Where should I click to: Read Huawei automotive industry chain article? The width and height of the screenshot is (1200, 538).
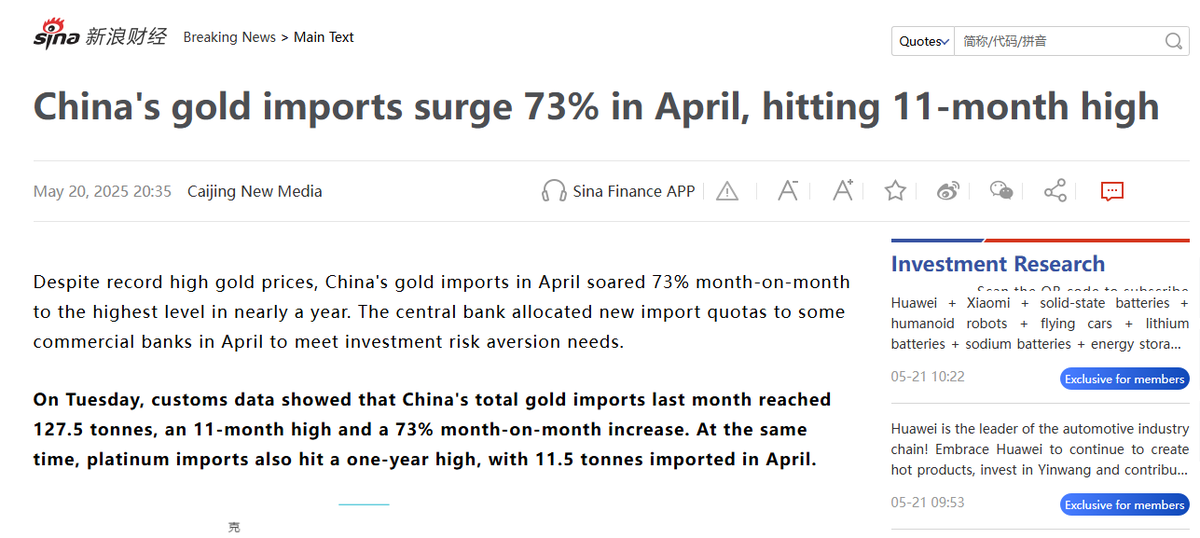pos(1040,449)
